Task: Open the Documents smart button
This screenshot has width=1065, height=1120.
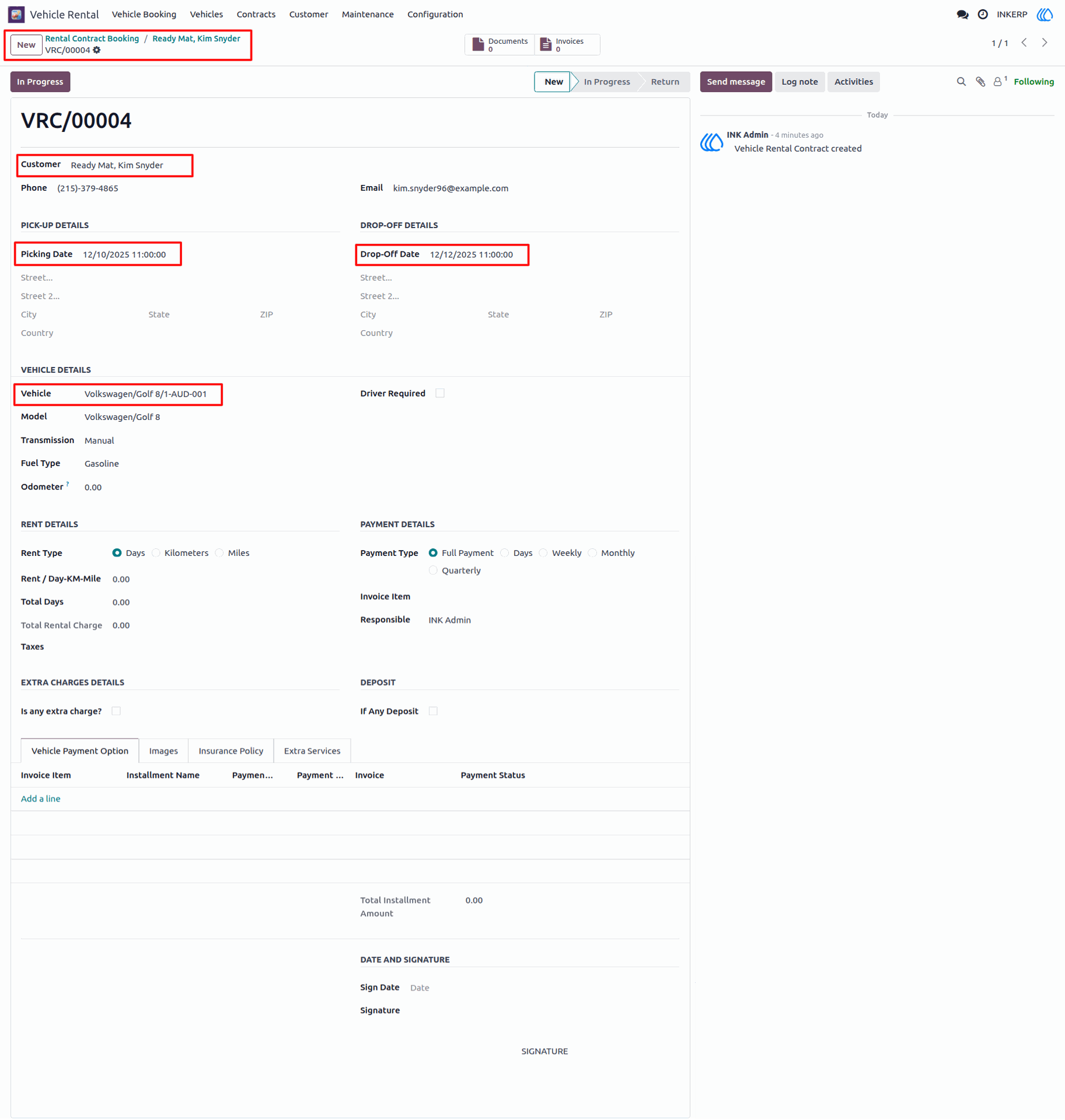Action: point(500,44)
